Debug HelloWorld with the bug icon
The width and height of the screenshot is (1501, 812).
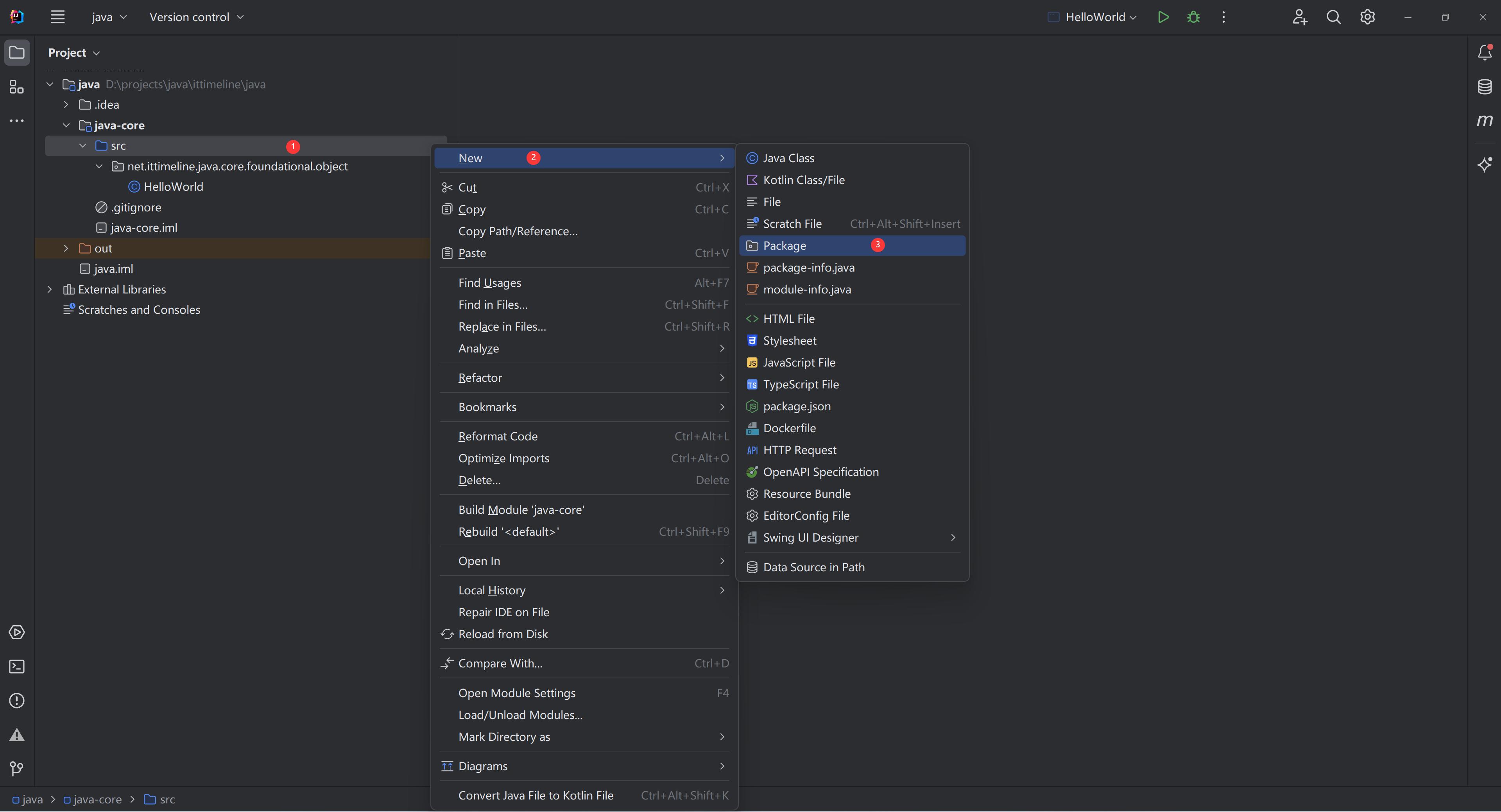tap(1193, 17)
